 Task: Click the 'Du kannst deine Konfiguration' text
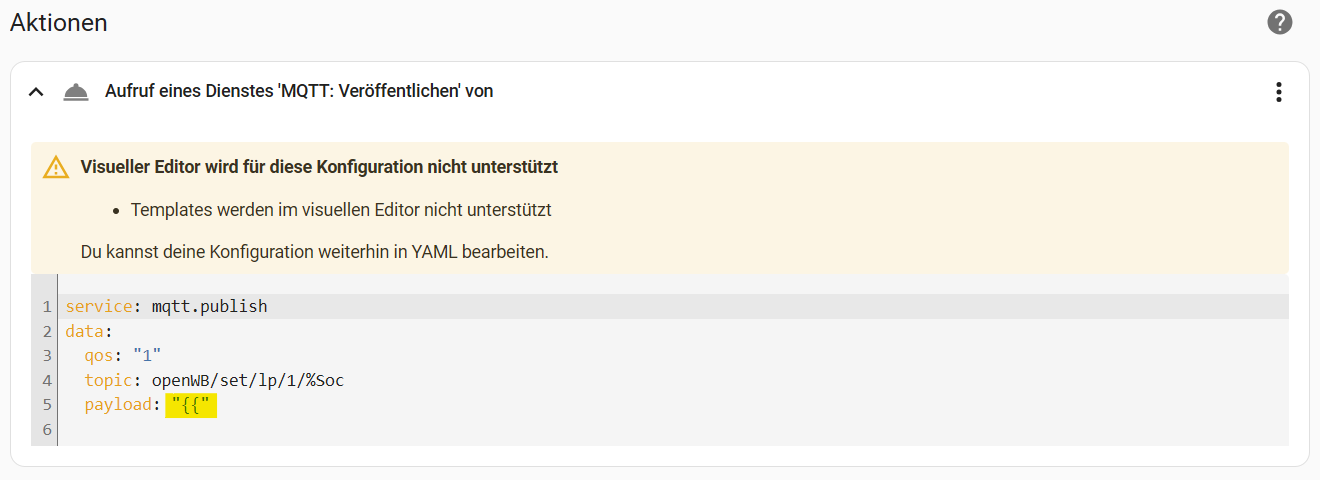point(314,252)
